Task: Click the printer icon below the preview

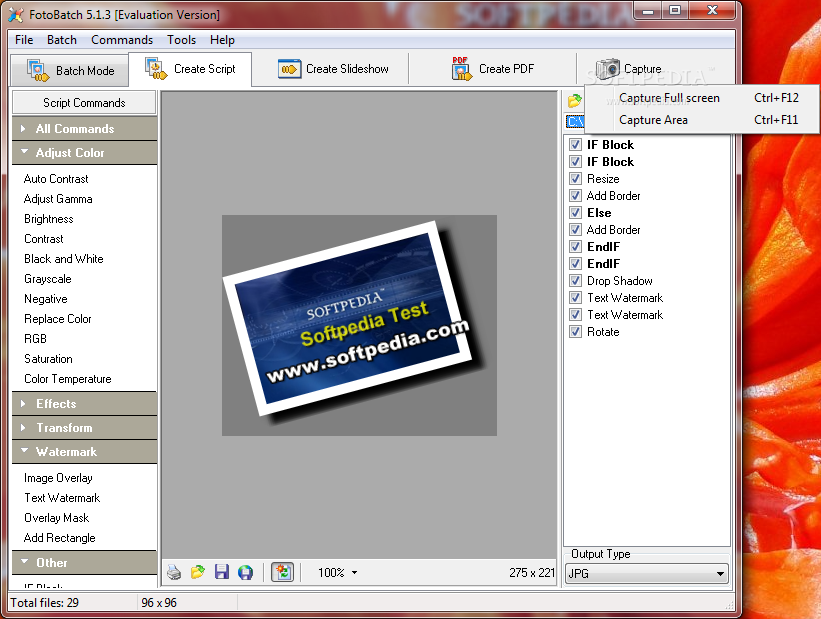Action: [x=174, y=572]
